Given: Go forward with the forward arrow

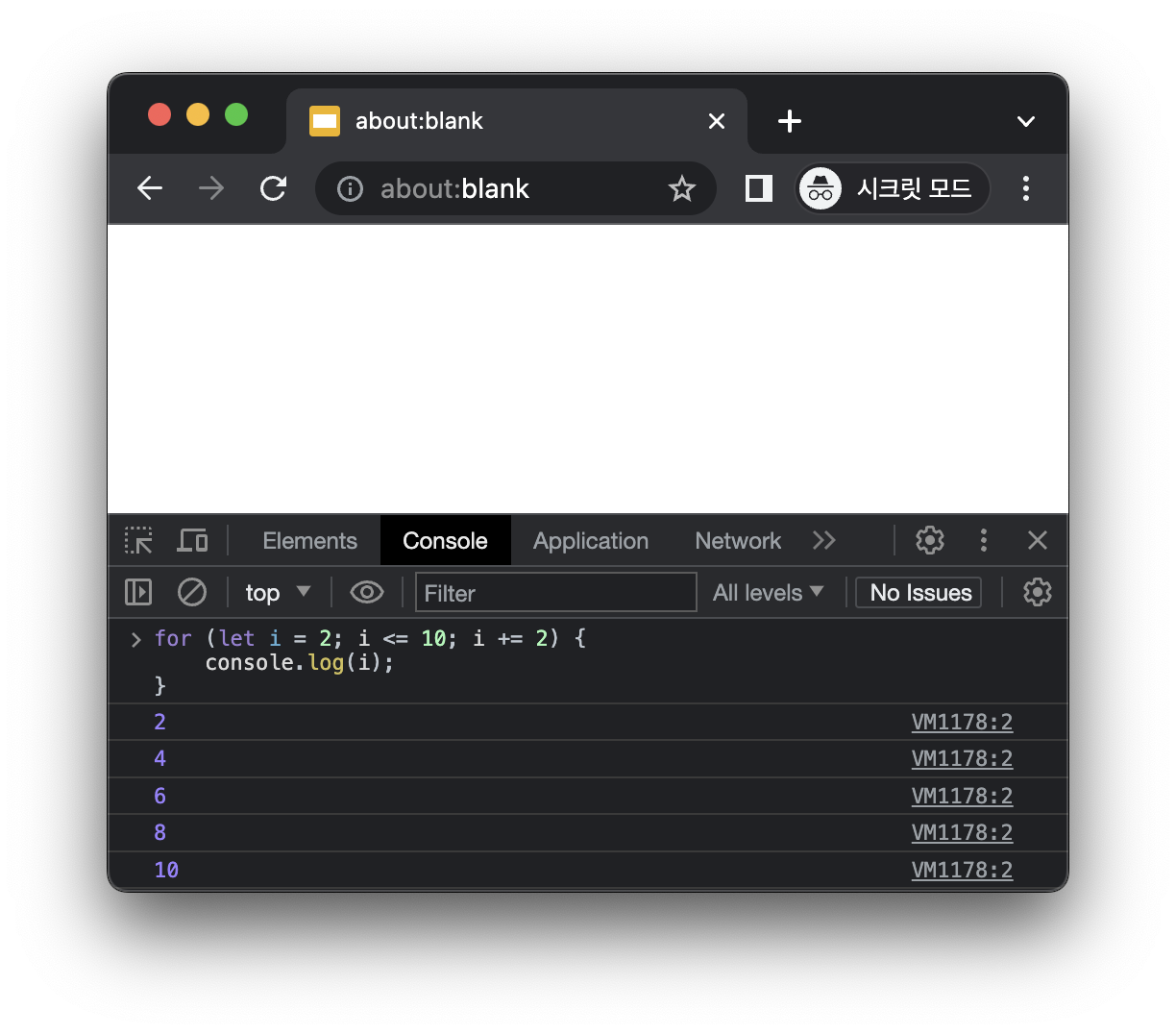Looking at the screenshot, I should click(x=211, y=188).
